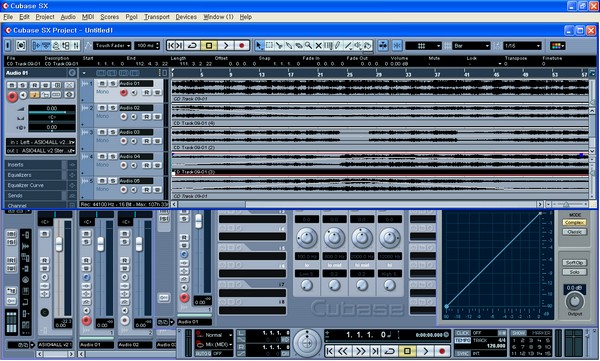Viewport: 600px width, 361px height.
Task: Adjust the Audio 01 mixer channel fader
Action: coord(100,243)
